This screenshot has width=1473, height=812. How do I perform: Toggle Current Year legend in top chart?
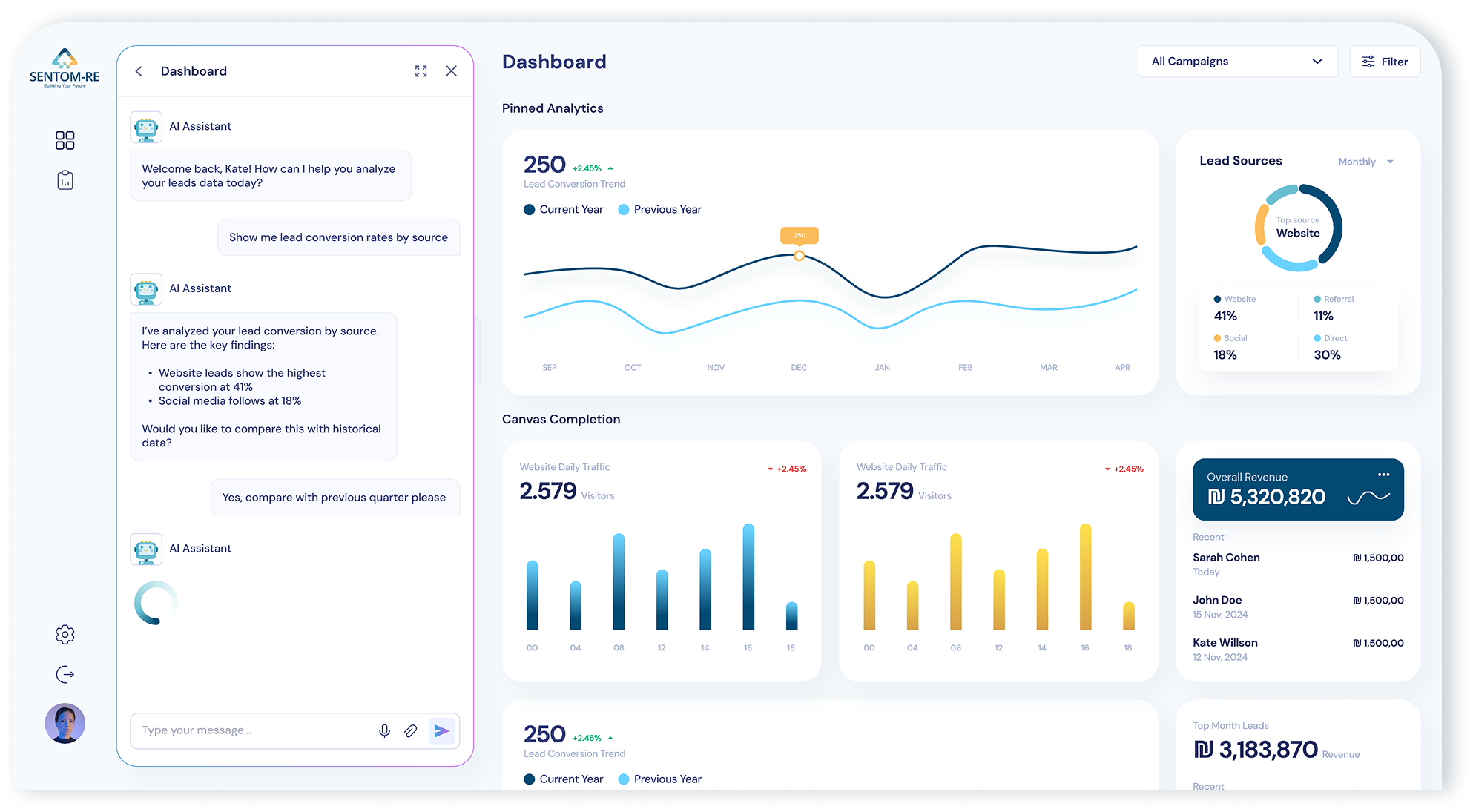click(564, 210)
